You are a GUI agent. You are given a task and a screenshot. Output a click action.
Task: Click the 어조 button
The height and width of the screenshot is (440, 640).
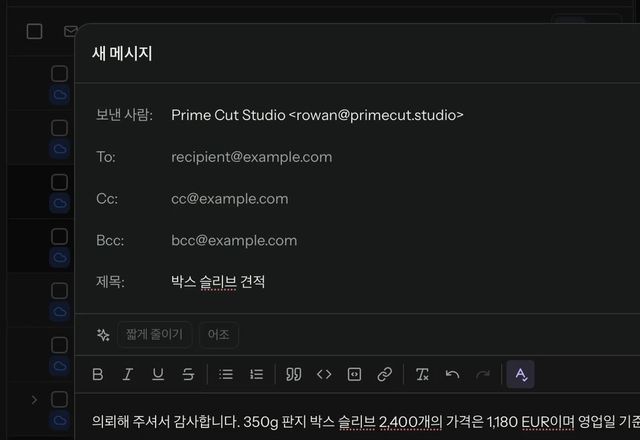point(218,335)
